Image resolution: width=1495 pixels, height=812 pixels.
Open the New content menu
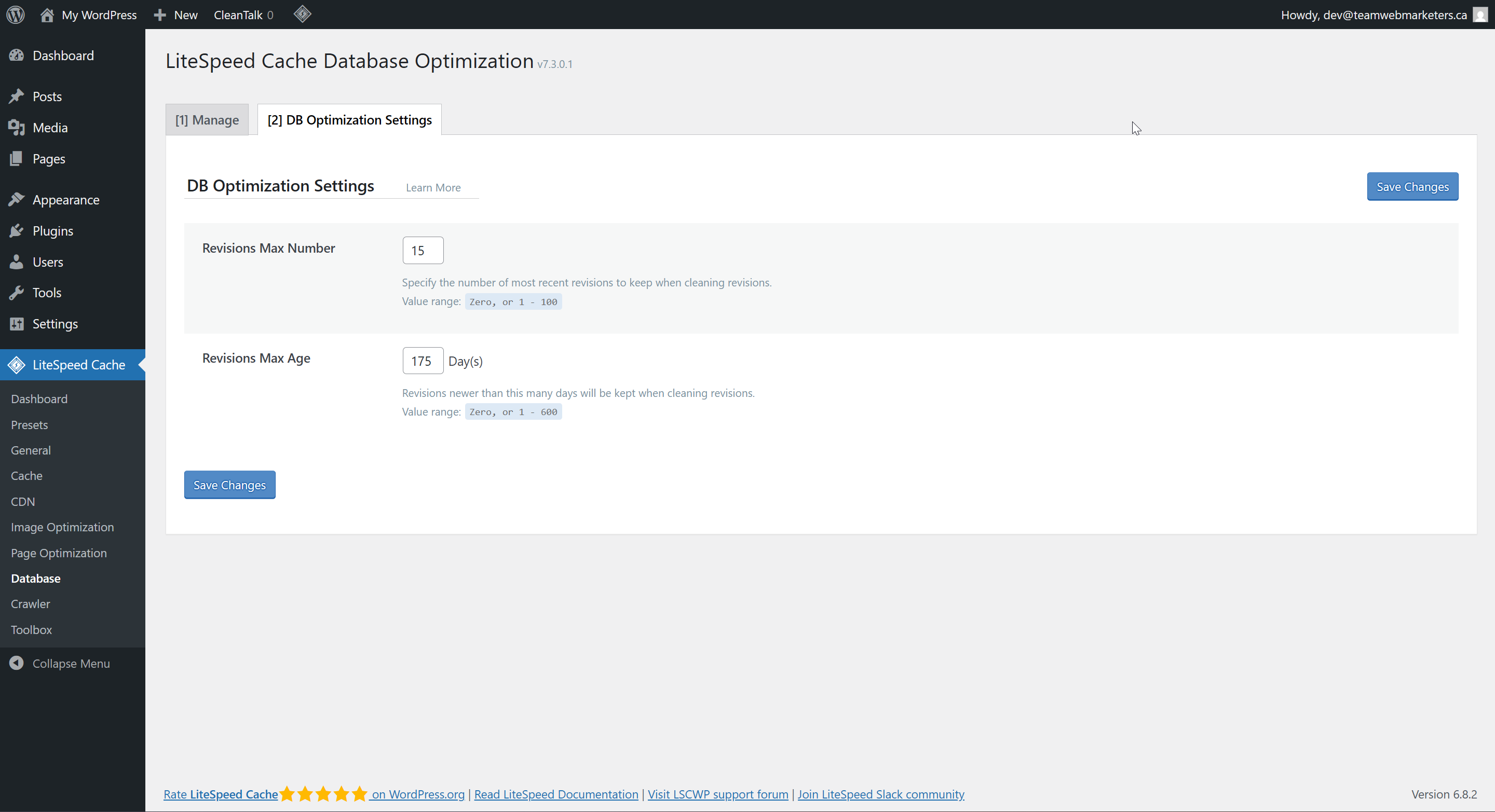point(176,15)
